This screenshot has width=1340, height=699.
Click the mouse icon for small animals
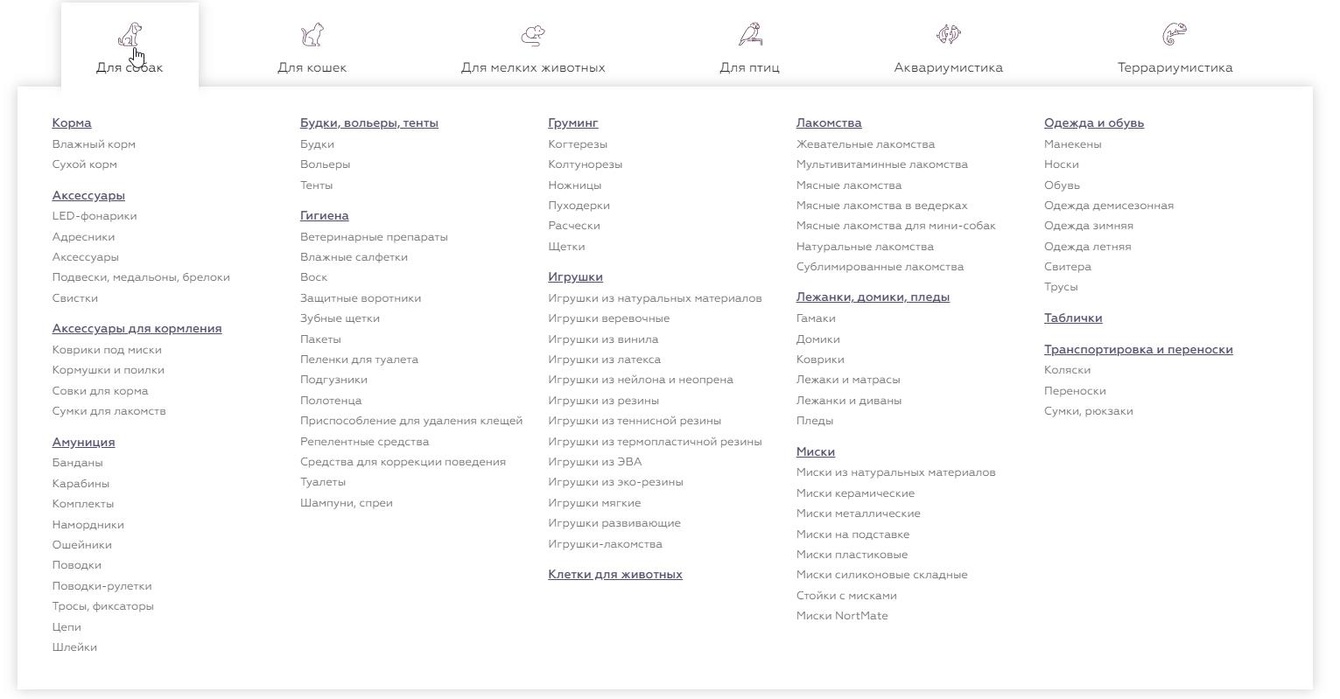(x=533, y=36)
